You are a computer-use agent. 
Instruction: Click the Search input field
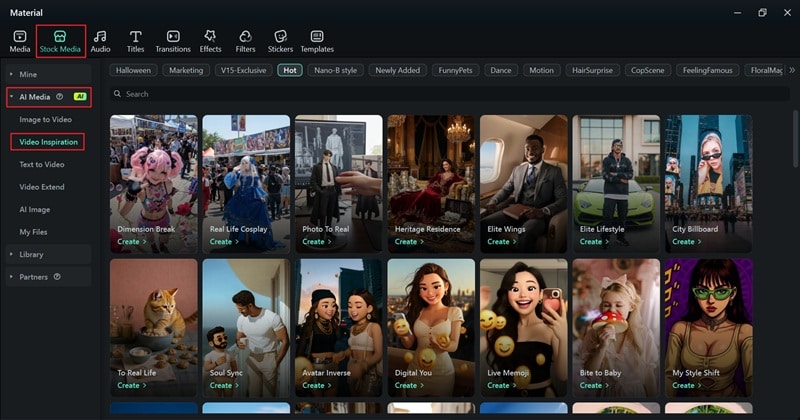tap(449, 94)
